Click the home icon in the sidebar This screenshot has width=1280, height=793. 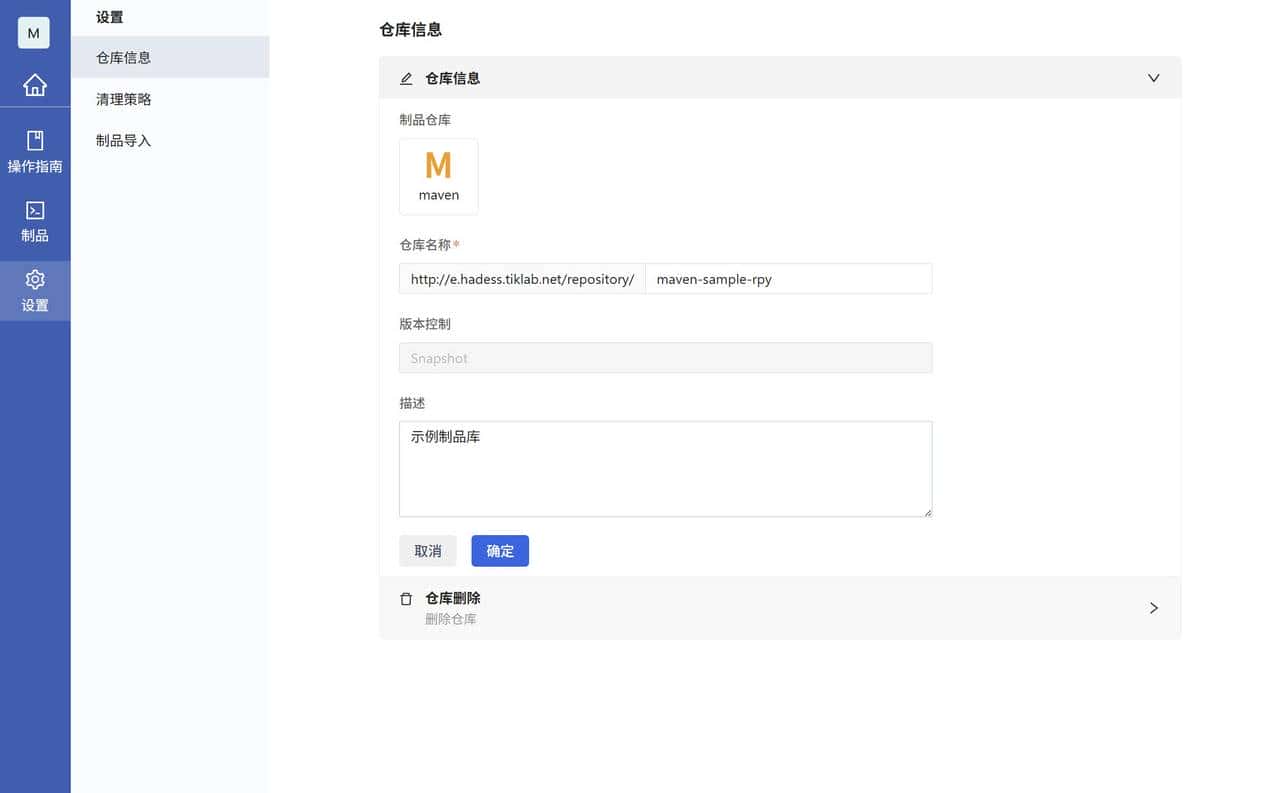point(34,85)
